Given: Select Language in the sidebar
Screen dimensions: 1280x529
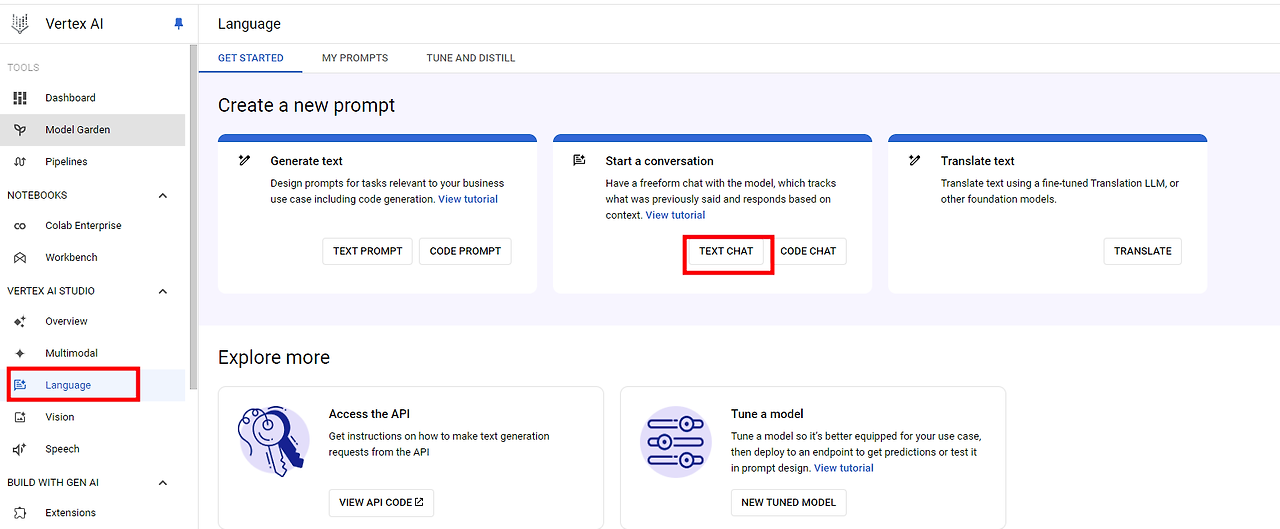Looking at the screenshot, I should pyautogui.click(x=92, y=385).
